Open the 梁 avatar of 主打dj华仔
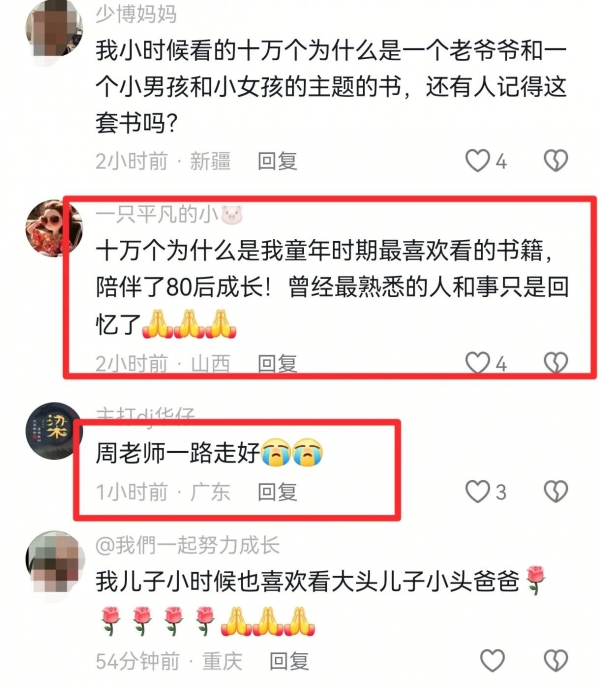600x689 pixels. [54, 431]
